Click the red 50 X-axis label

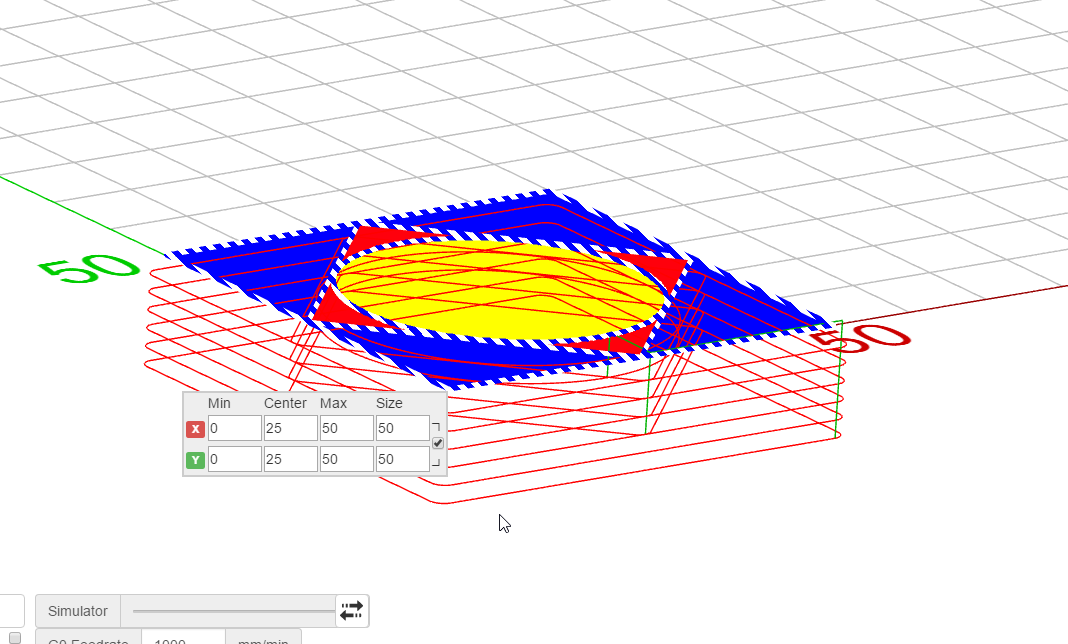click(860, 339)
